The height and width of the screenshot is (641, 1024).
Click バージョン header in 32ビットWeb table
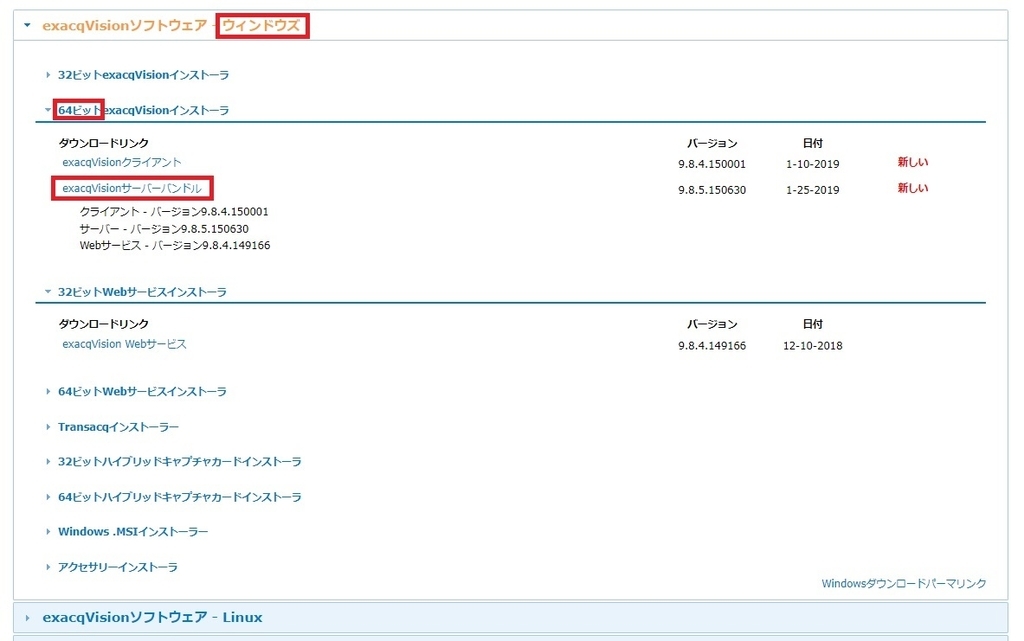coord(712,324)
